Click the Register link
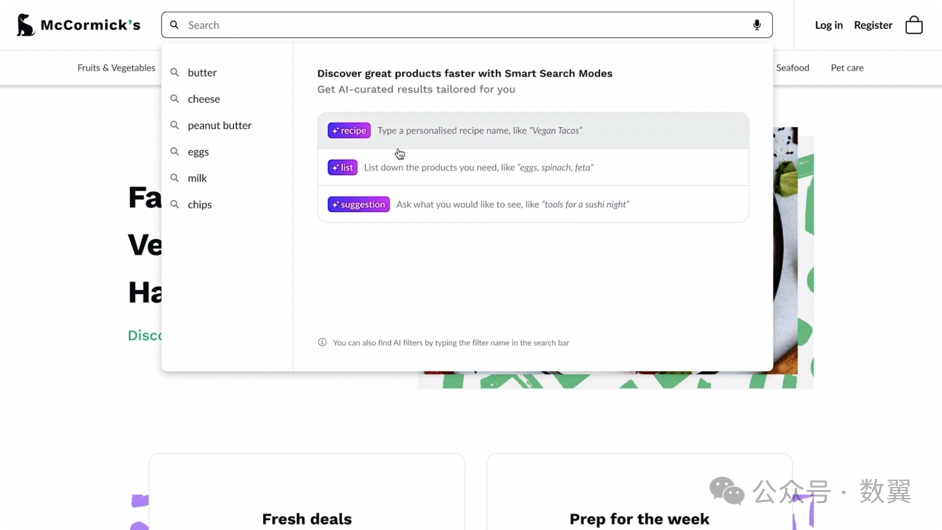The image size is (942, 530). point(873,25)
